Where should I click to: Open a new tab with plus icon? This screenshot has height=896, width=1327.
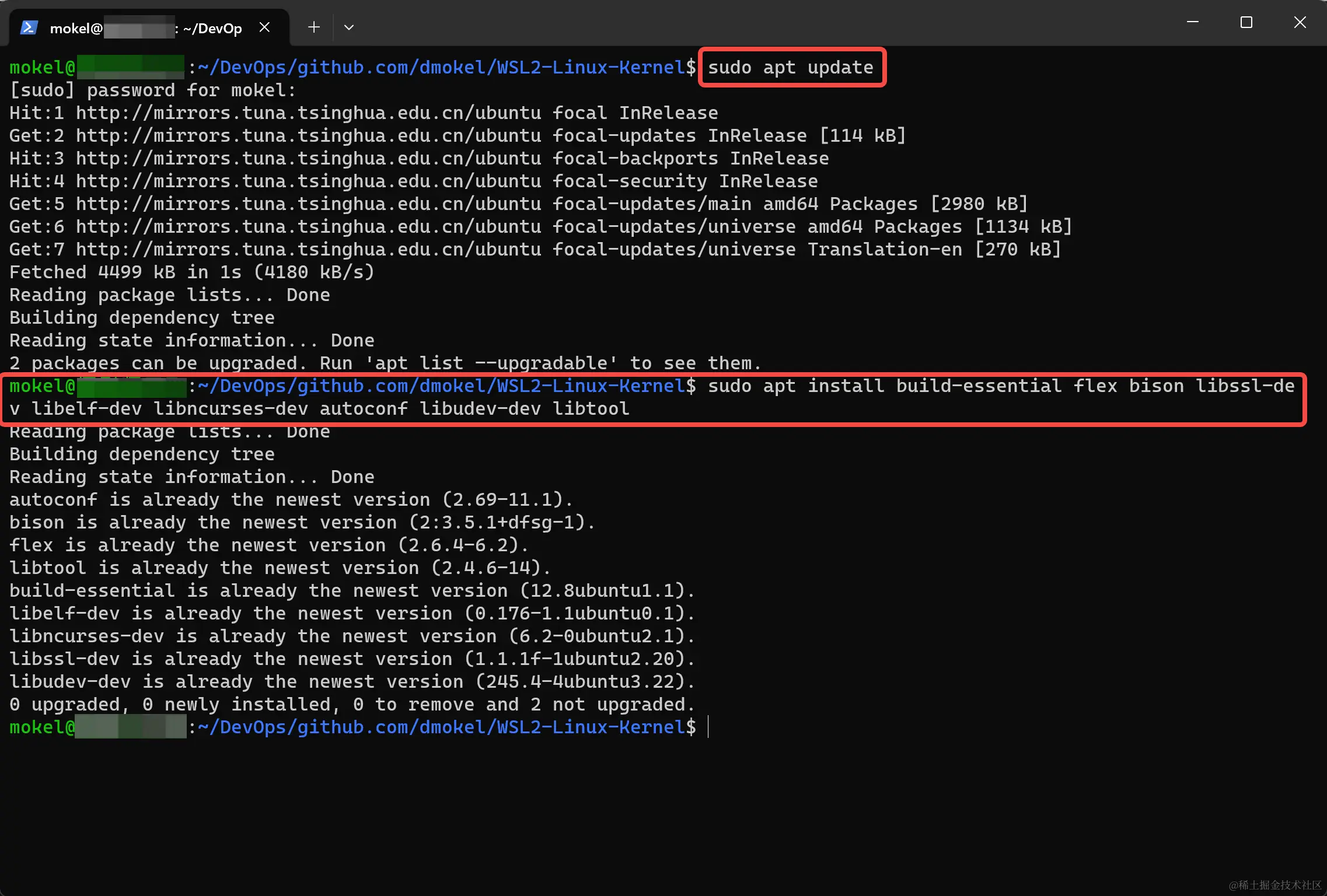pyautogui.click(x=314, y=27)
